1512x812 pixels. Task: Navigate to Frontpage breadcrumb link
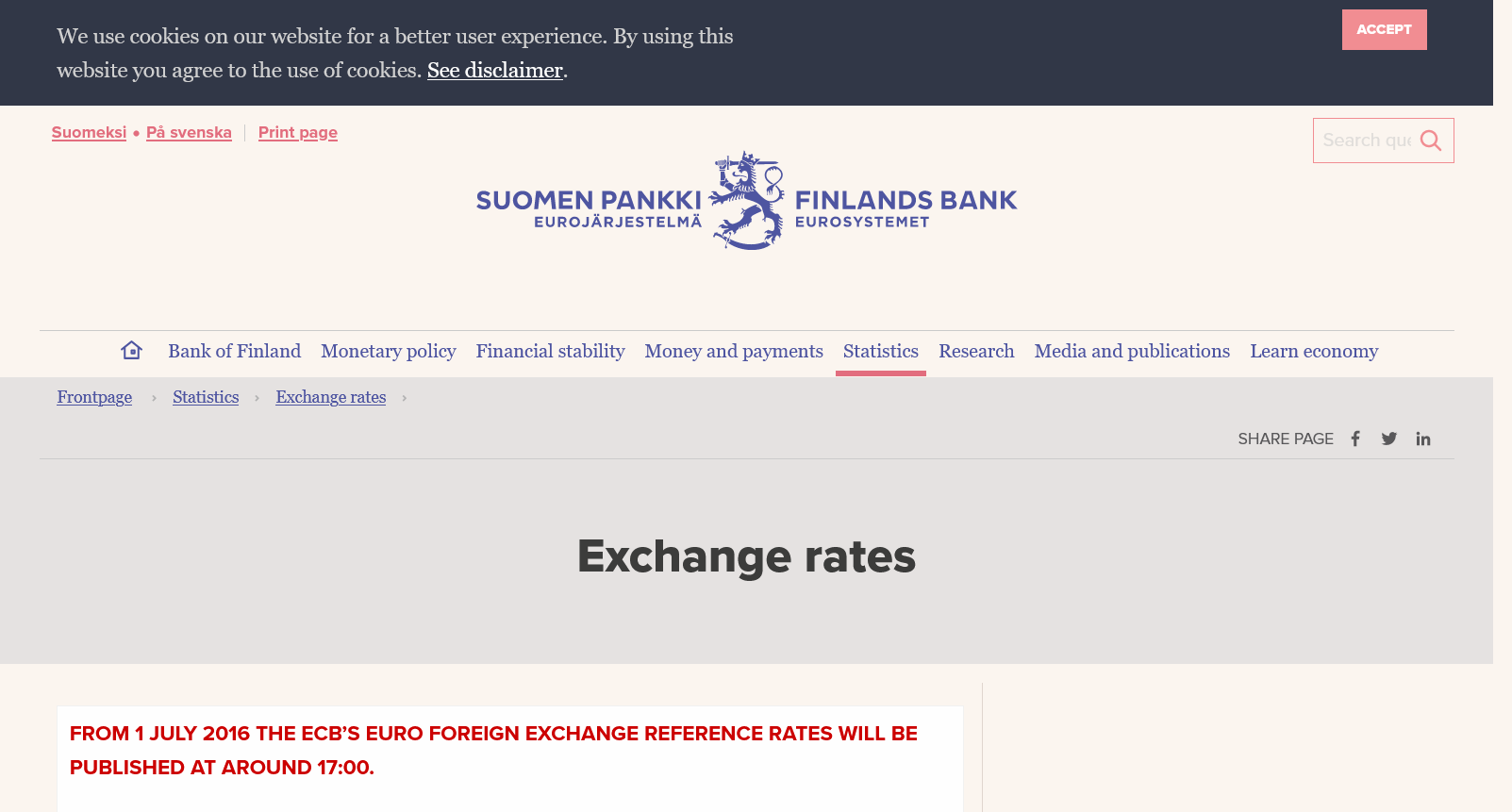(x=94, y=398)
